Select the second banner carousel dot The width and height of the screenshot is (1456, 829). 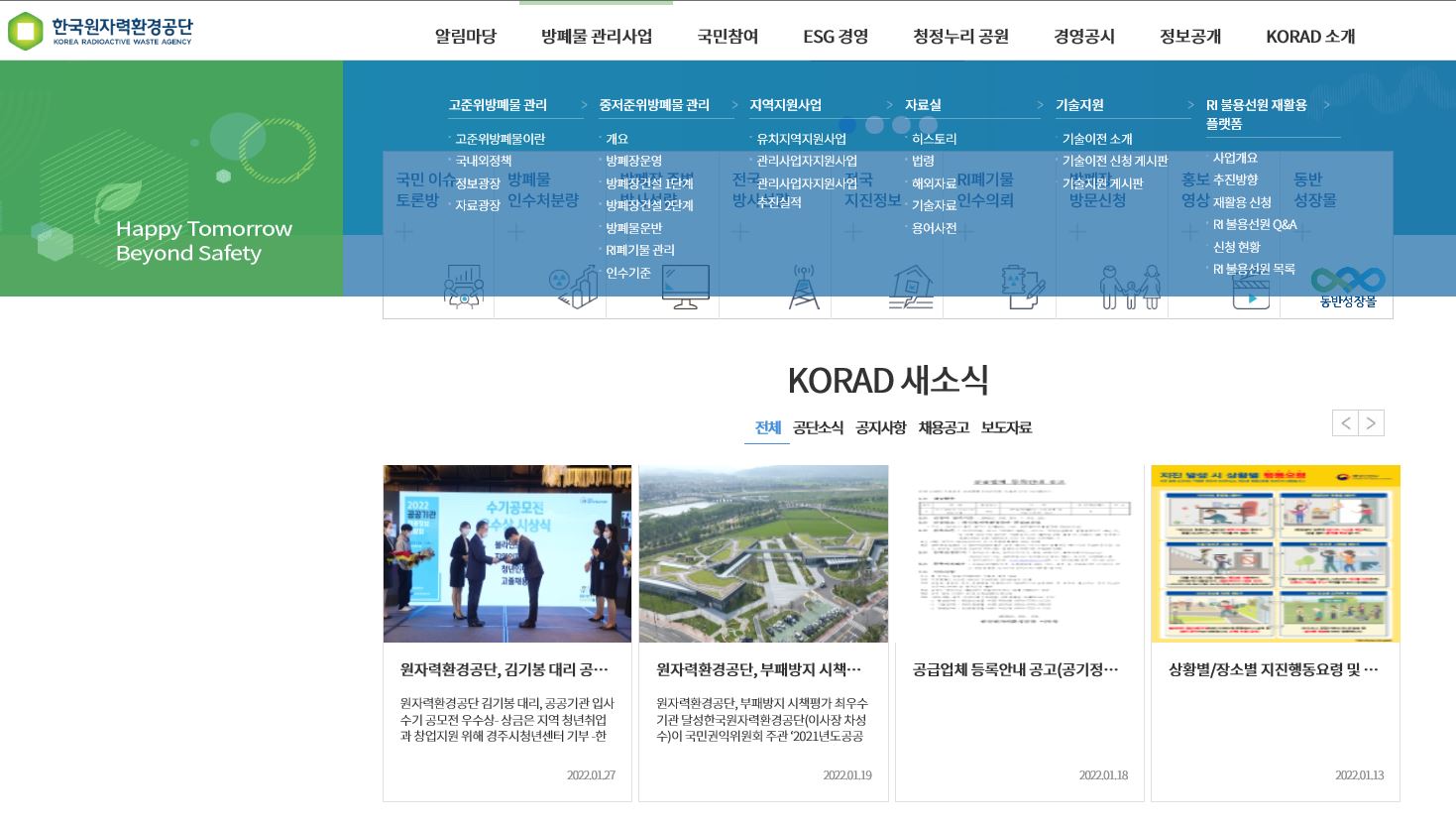(874, 125)
